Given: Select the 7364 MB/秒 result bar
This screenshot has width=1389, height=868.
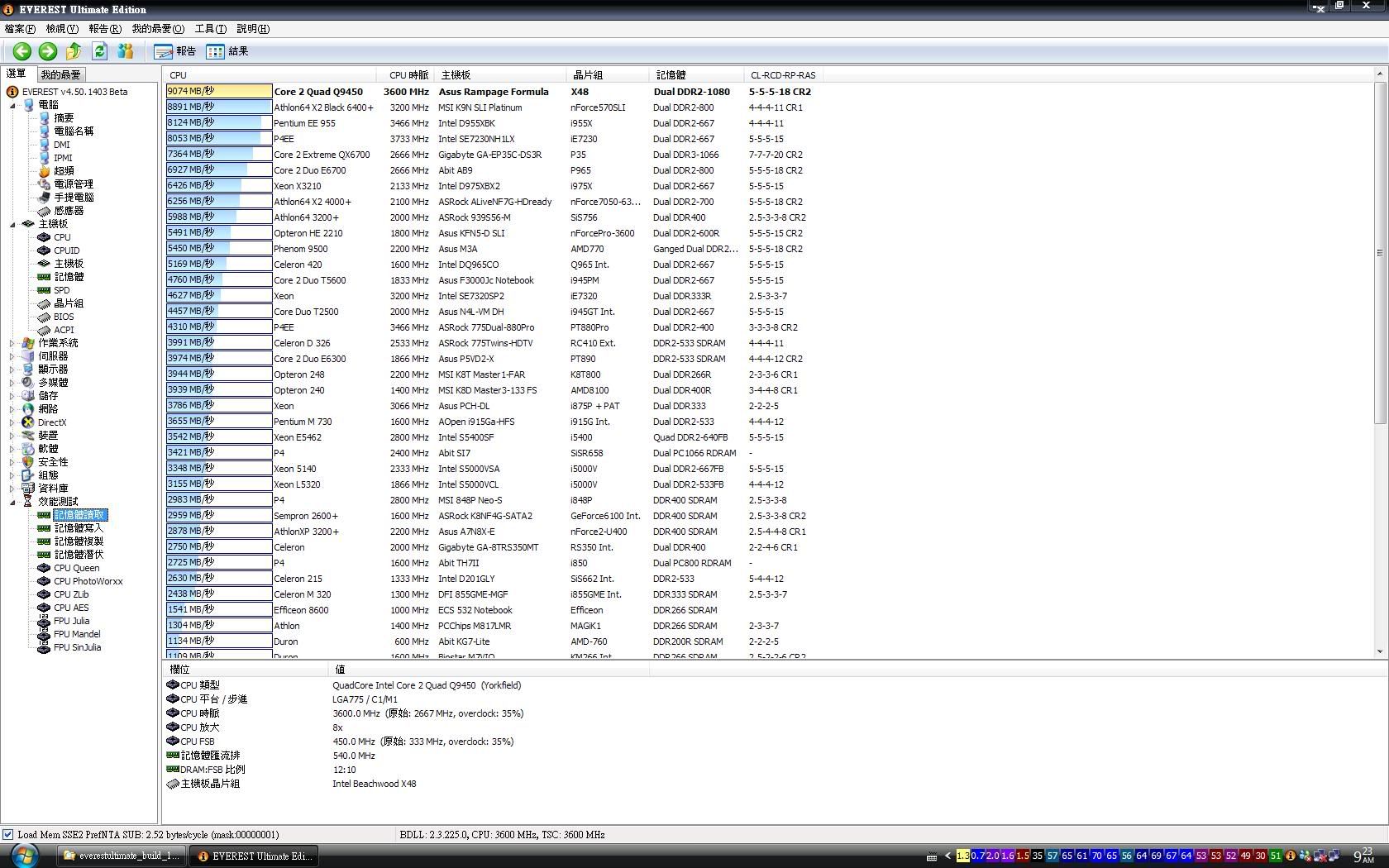Looking at the screenshot, I should 219,154.
